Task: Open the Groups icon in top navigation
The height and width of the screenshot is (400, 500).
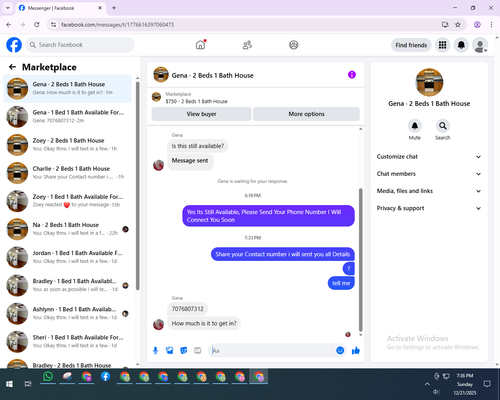Action: (x=294, y=45)
